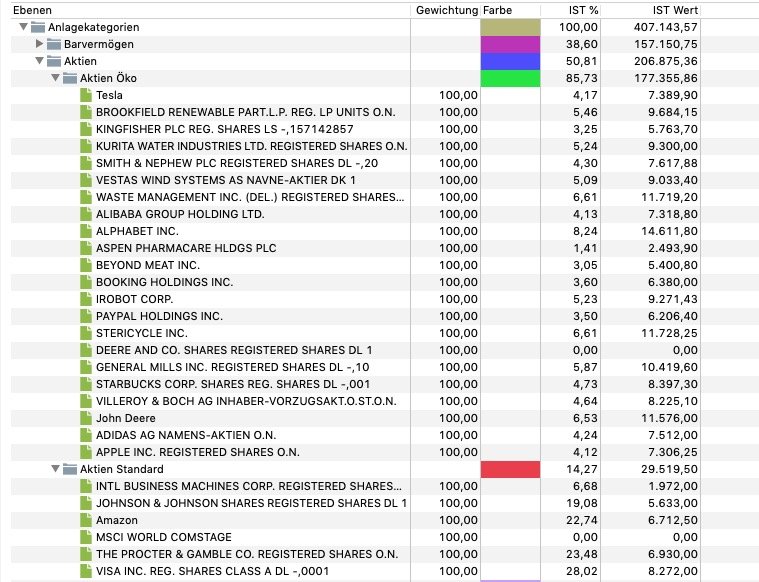Image resolution: width=759 pixels, height=582 pixels.
Task: Collapse the Aktien category
Action: point(40,61)
